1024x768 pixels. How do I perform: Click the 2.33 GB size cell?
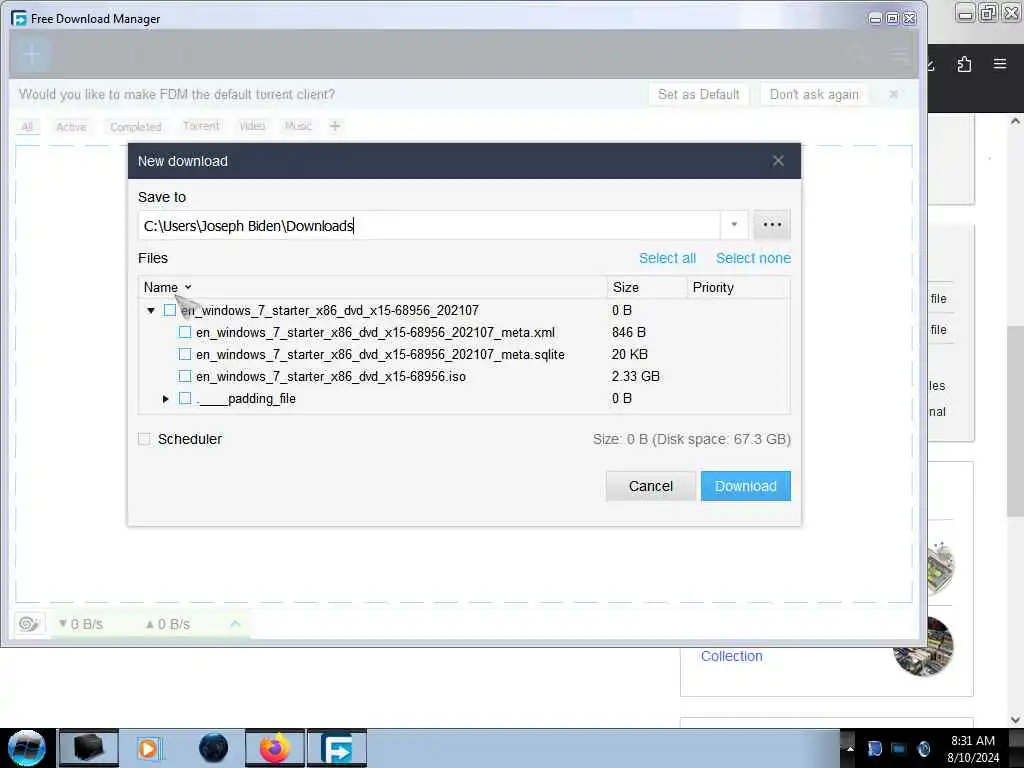(x=635, y=376)
